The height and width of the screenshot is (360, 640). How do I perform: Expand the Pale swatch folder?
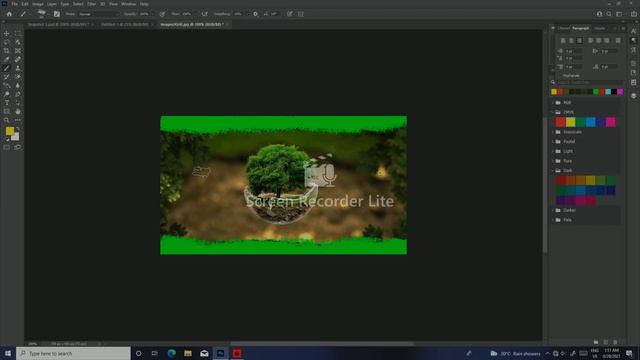coord(553,220)
